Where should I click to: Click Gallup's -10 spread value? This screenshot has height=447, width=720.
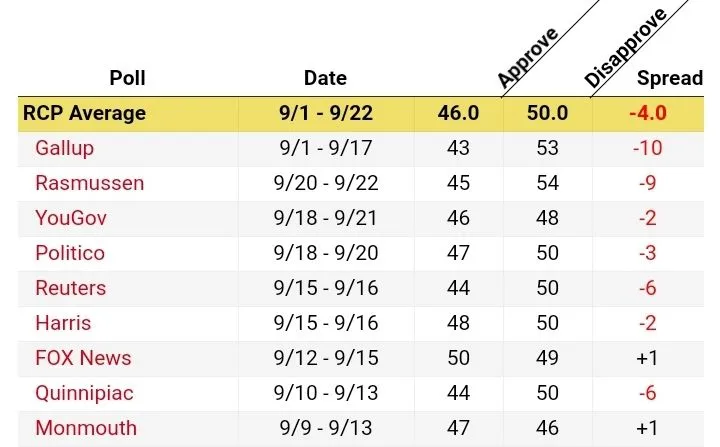coord(648,148)
